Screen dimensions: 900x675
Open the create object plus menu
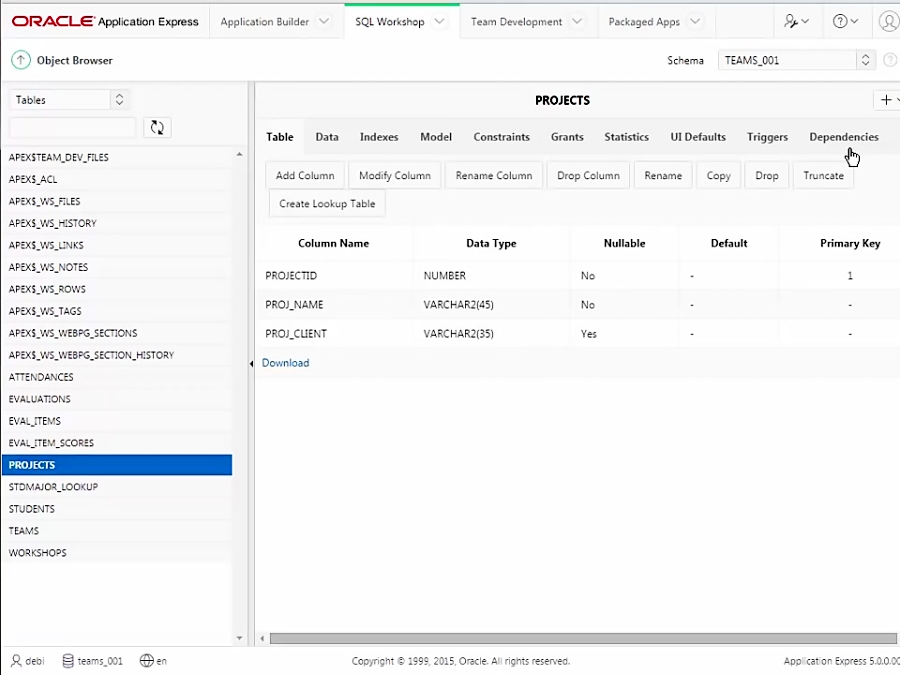pyautogui.click(x=884, y=100)
